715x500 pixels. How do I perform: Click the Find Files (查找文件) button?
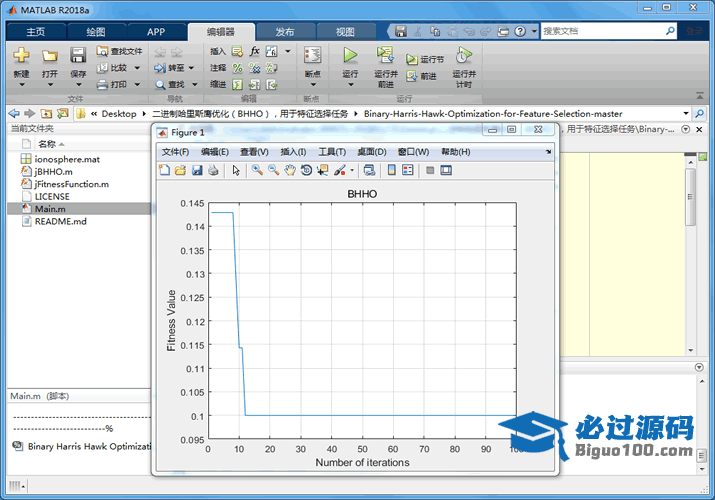pyautogui.click(x=120, y=51)
